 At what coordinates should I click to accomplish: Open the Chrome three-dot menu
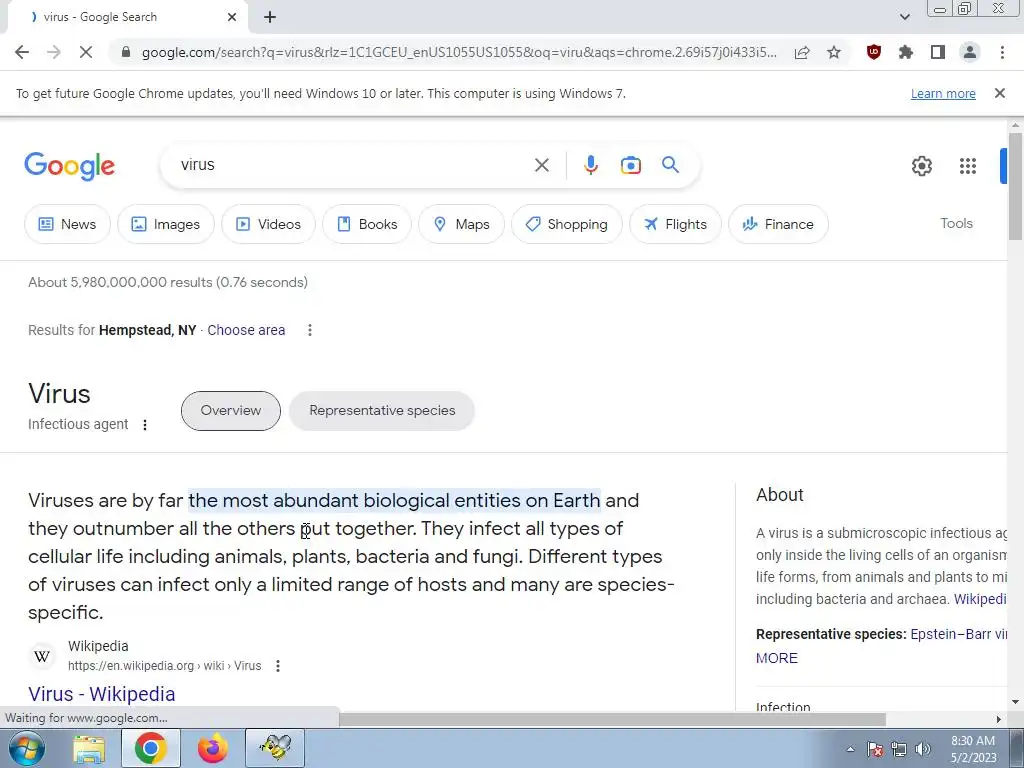pyautogui.click(x=1002, y=52)
